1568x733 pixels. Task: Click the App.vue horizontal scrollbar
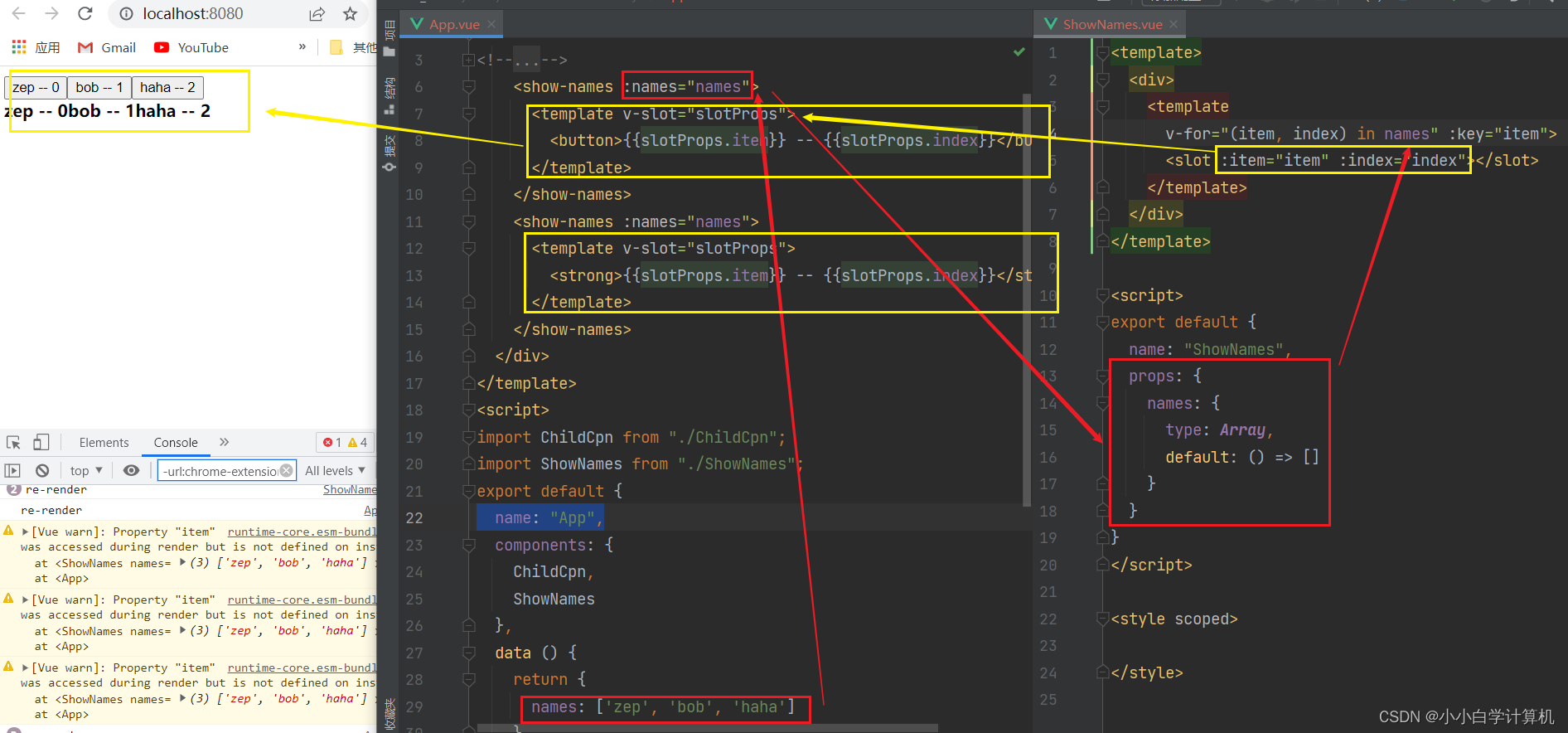[709, 728]
